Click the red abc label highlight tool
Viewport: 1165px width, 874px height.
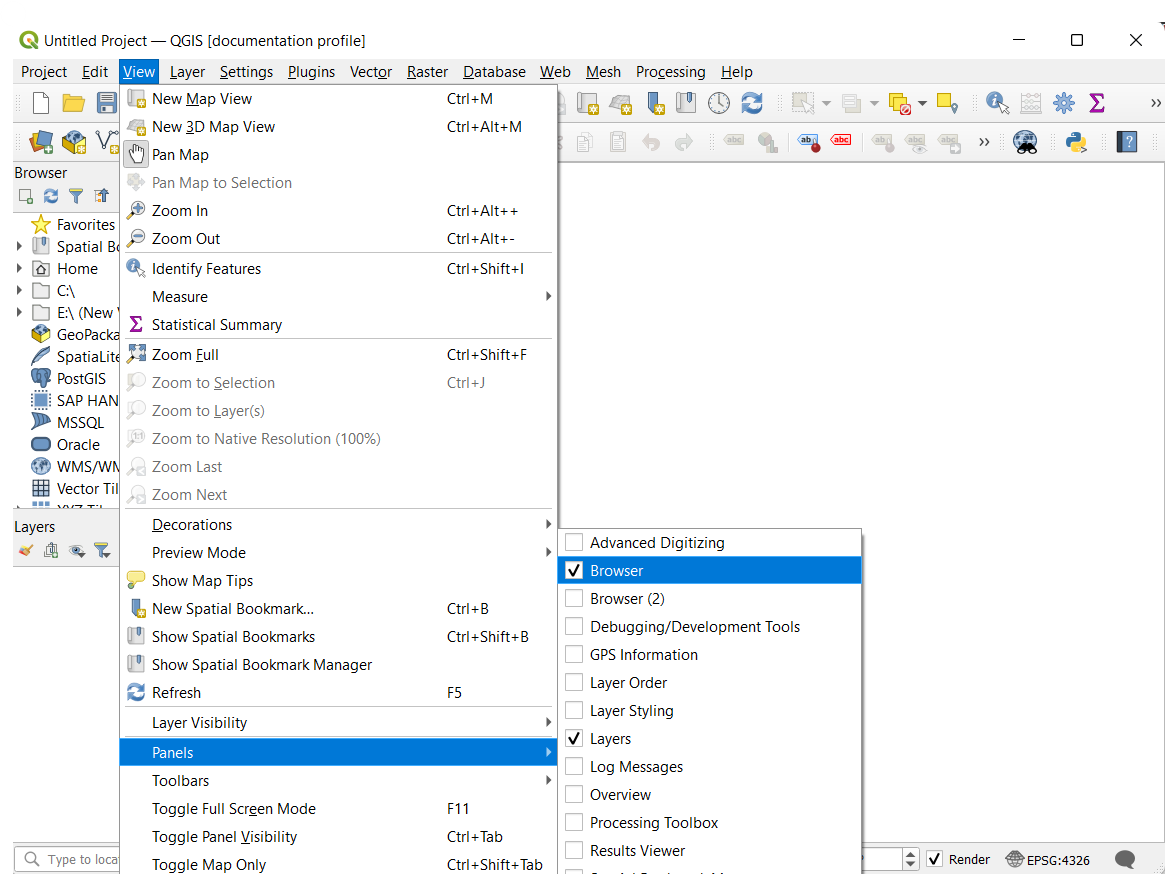tap(841, 140)
